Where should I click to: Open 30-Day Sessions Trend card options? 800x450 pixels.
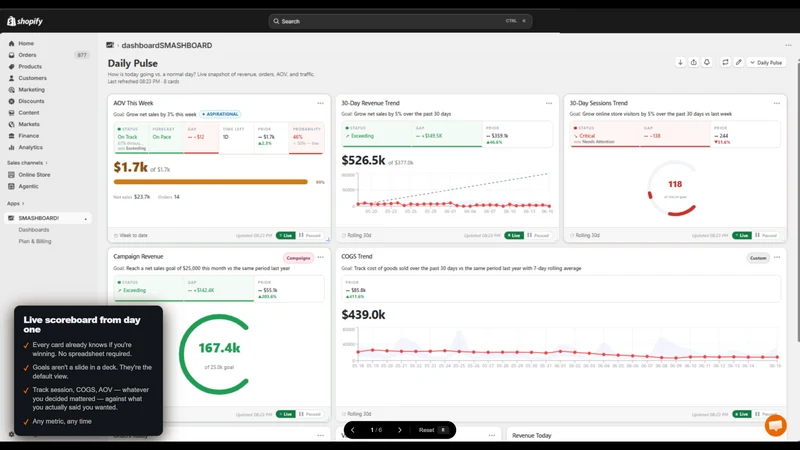(x=777, y=103)
